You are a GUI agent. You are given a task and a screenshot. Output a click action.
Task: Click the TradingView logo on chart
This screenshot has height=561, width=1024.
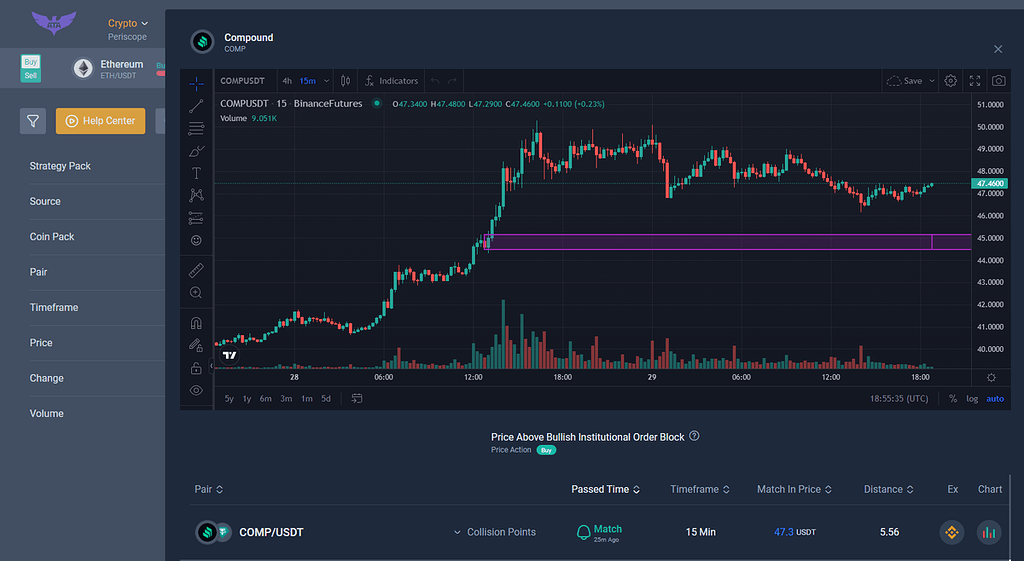click(229, 355)
